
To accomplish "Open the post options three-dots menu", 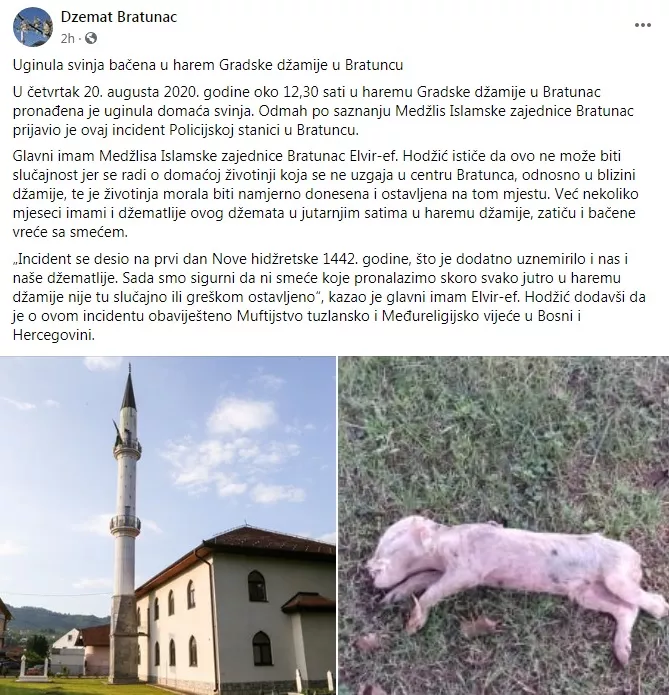I will click(x=642, y=25).
